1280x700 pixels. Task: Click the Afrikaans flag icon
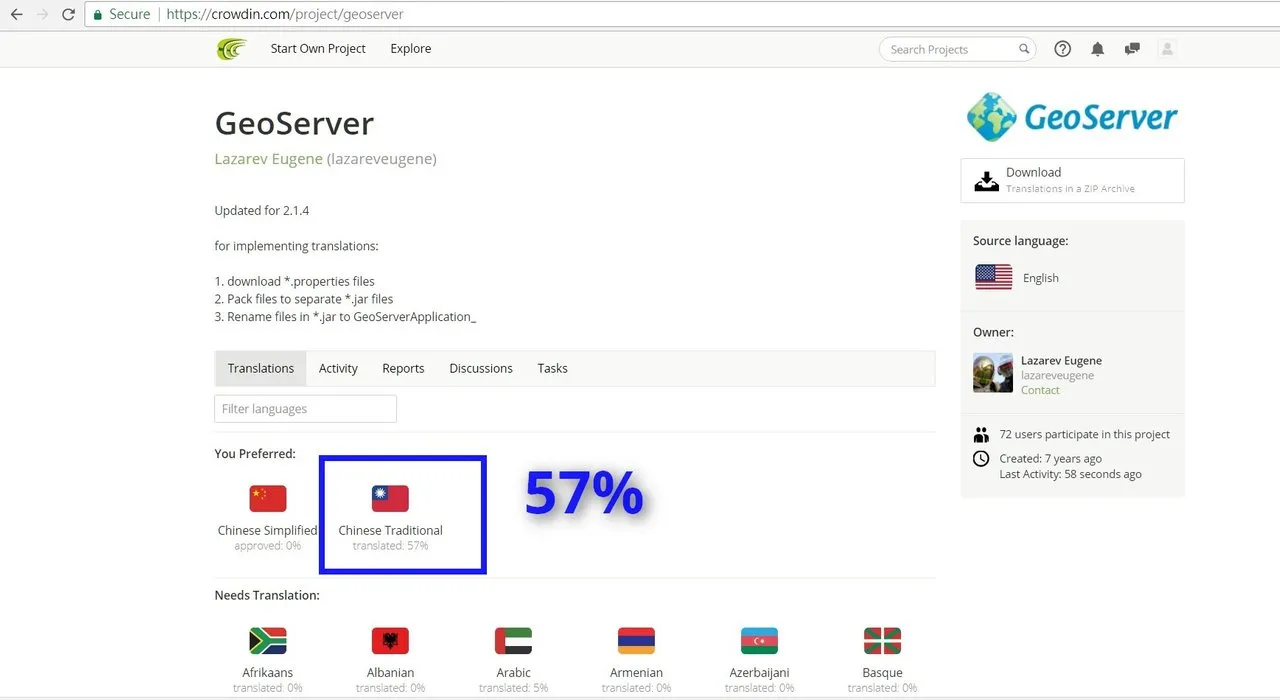pyautogui.click(x=268, y=640)
